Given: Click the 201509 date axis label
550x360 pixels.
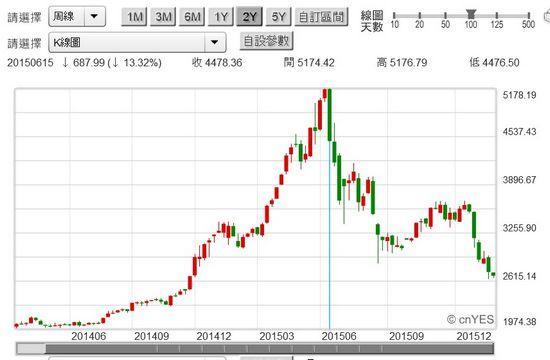Looking at the screenshot, I should [406, 336].
